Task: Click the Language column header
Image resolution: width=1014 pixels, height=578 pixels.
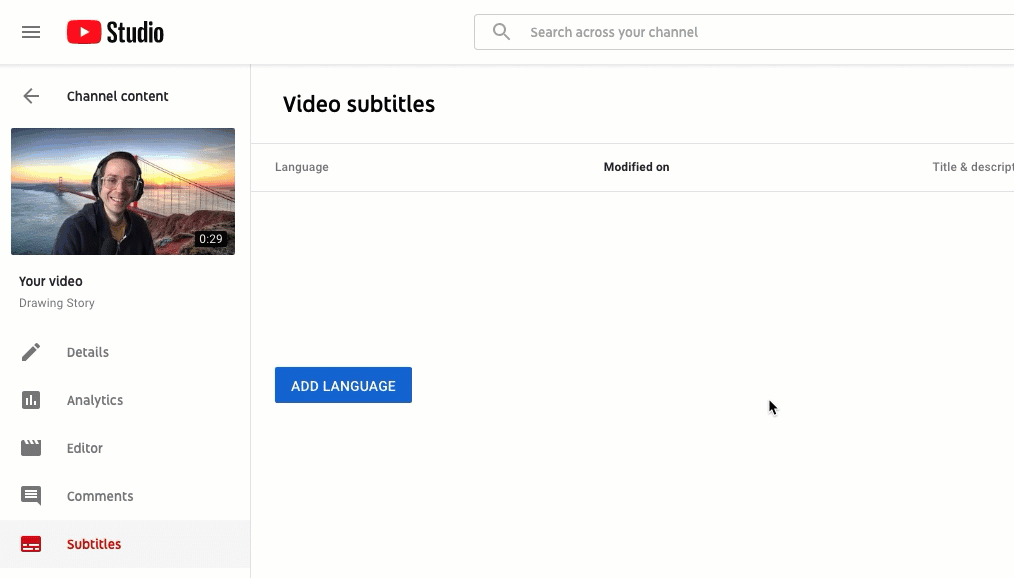Action: (x=302, y=167)
